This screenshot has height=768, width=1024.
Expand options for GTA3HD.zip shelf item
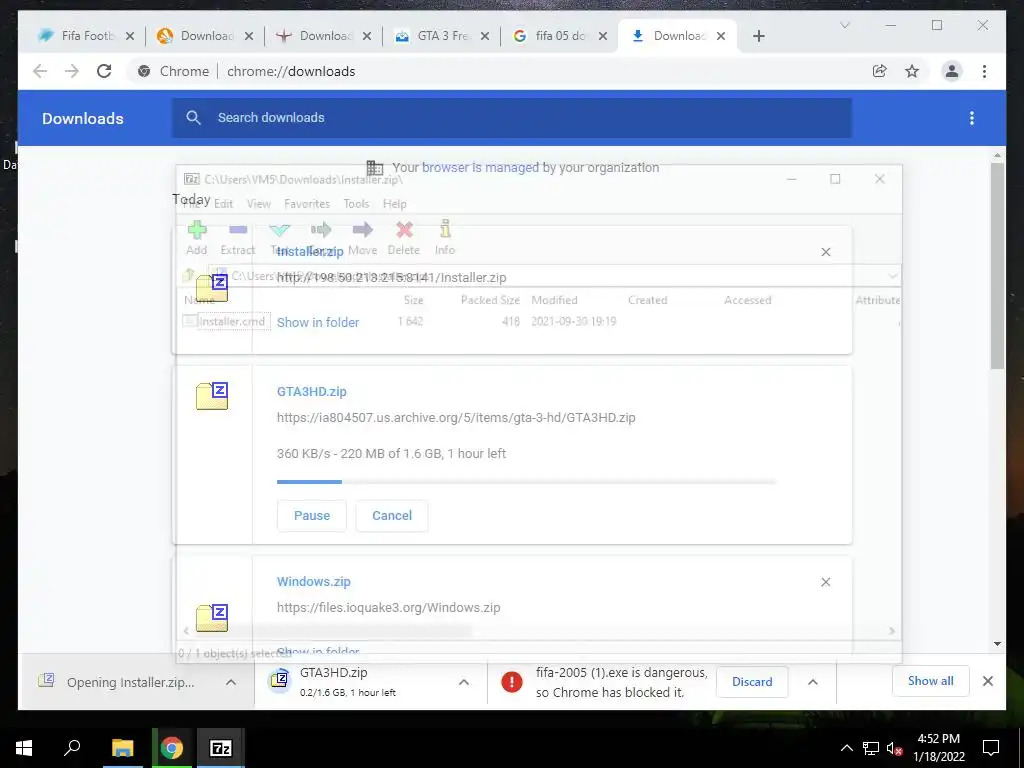464,682
